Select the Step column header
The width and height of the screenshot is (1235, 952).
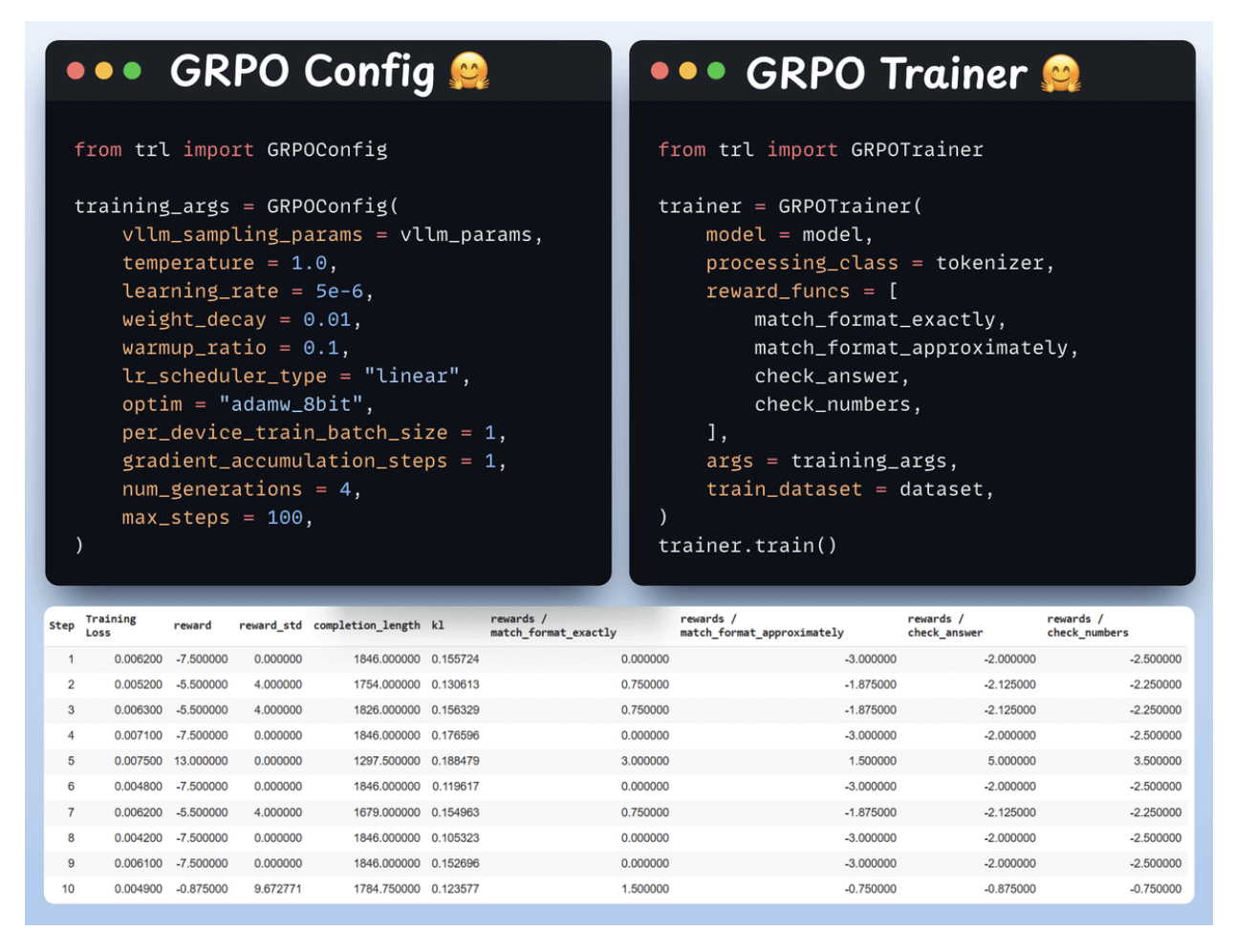pyautogui.click(x=61, y=626)
